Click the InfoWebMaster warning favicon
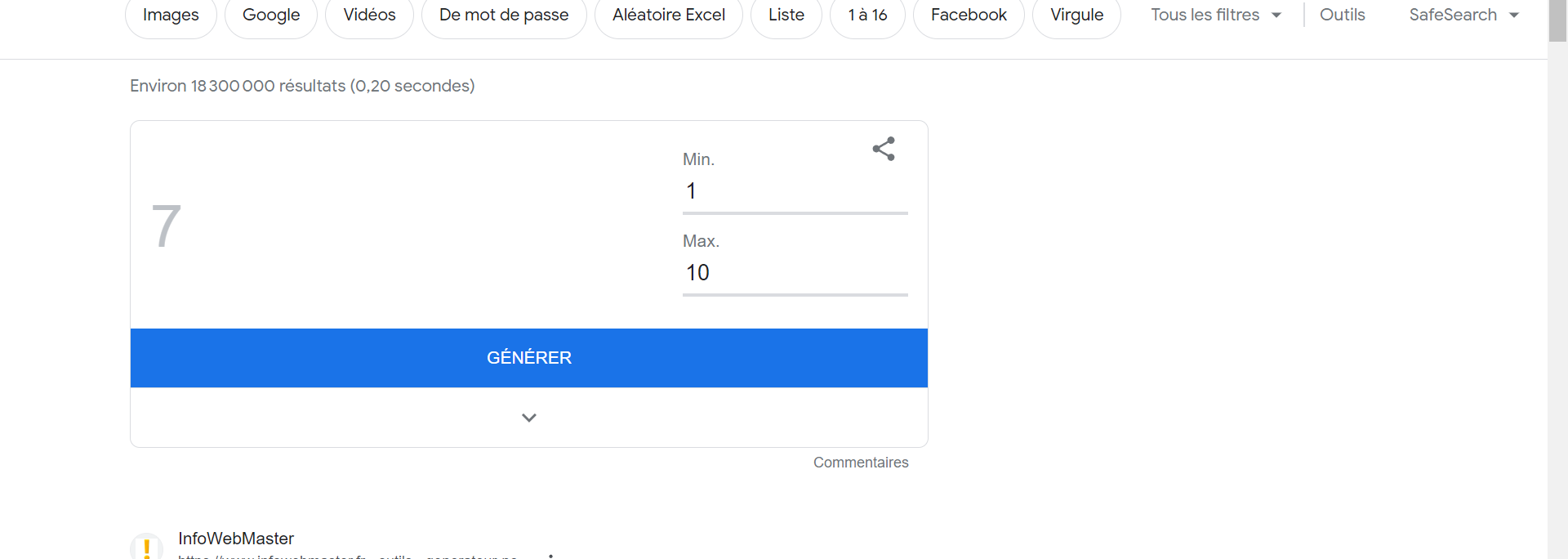Screen dimensions: 1568x559 [147, 546]
